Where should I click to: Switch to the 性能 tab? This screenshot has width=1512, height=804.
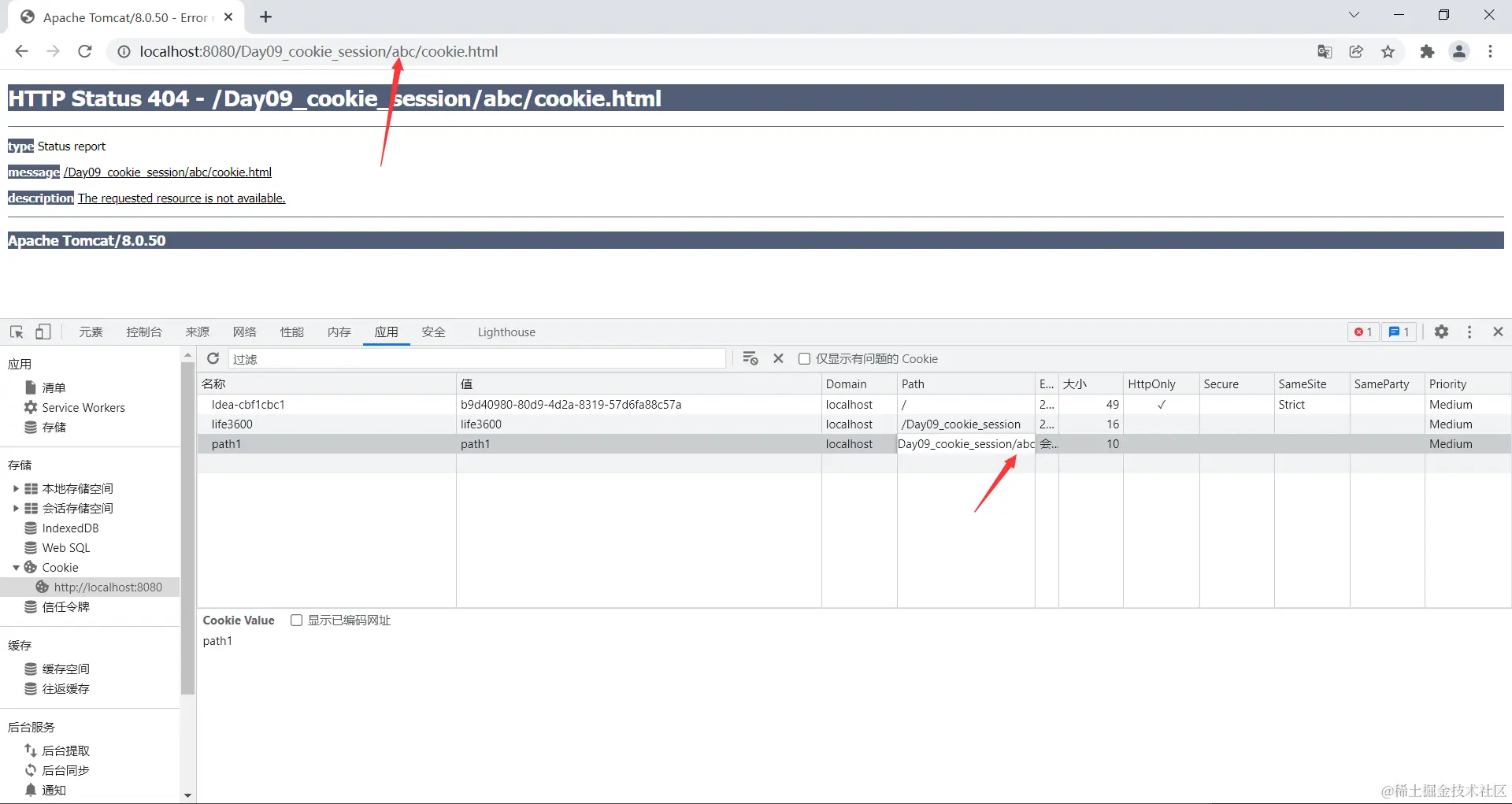click(x=292, y=332)
